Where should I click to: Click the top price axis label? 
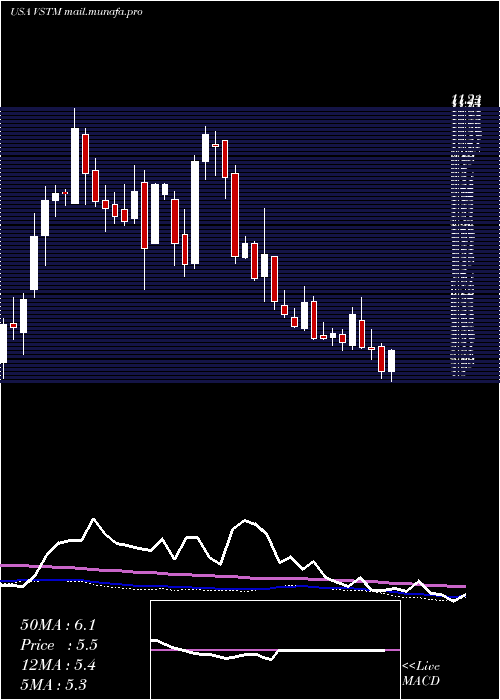point(466,100)
